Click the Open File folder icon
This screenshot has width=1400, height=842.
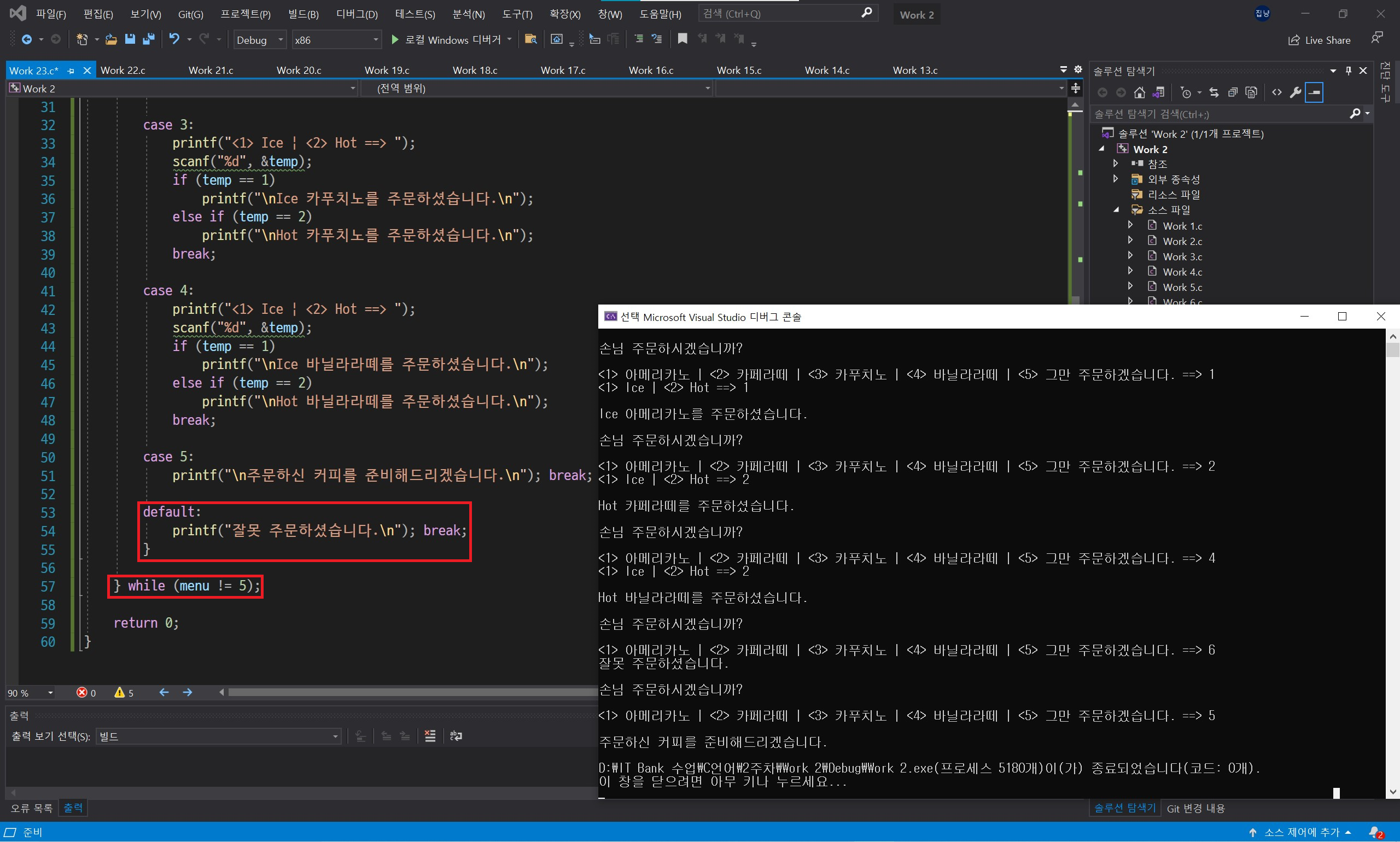tap(111, 39)
